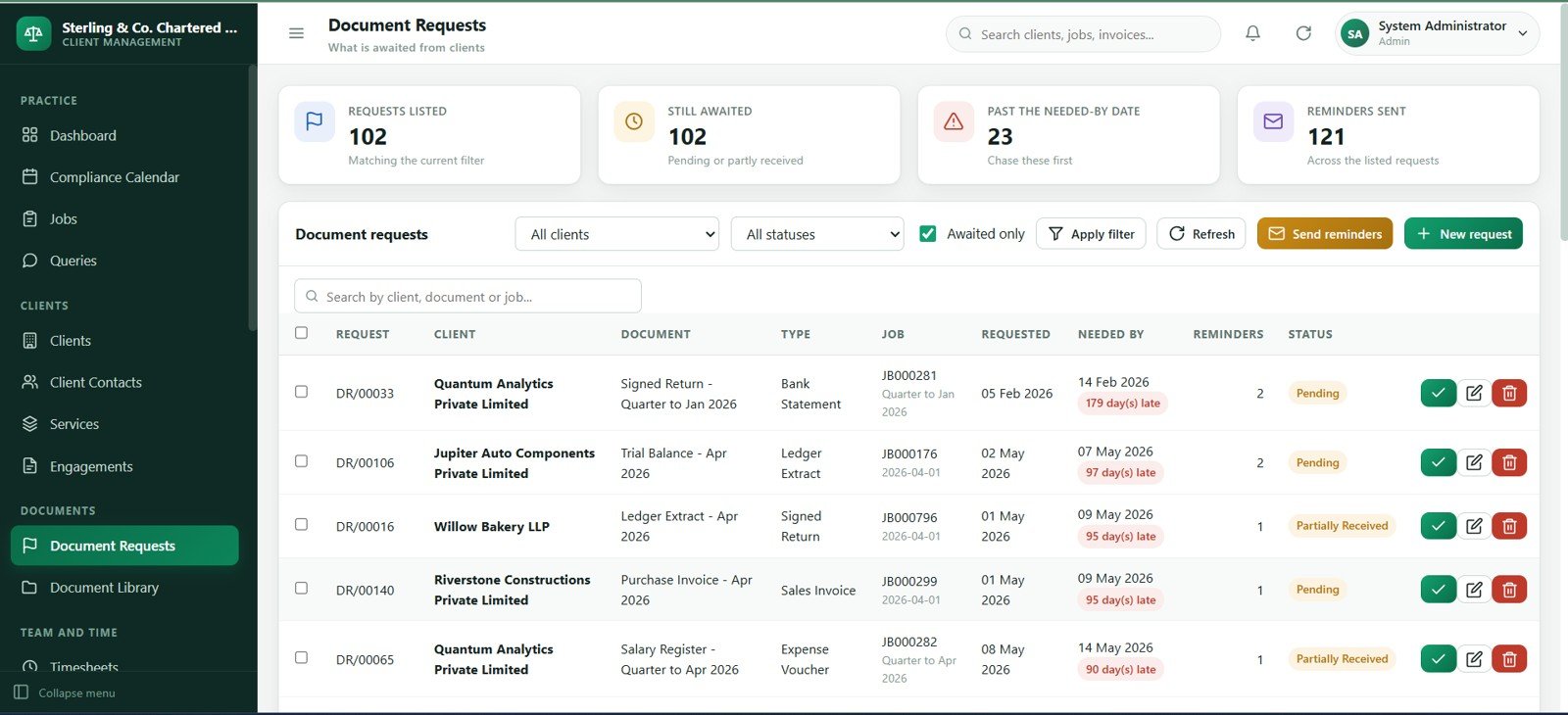Image resolution: width=1568 pixels, height=715 pixels.
Task: Click the past needed-by warning triangle icon
Action: [x=954, y=121]
